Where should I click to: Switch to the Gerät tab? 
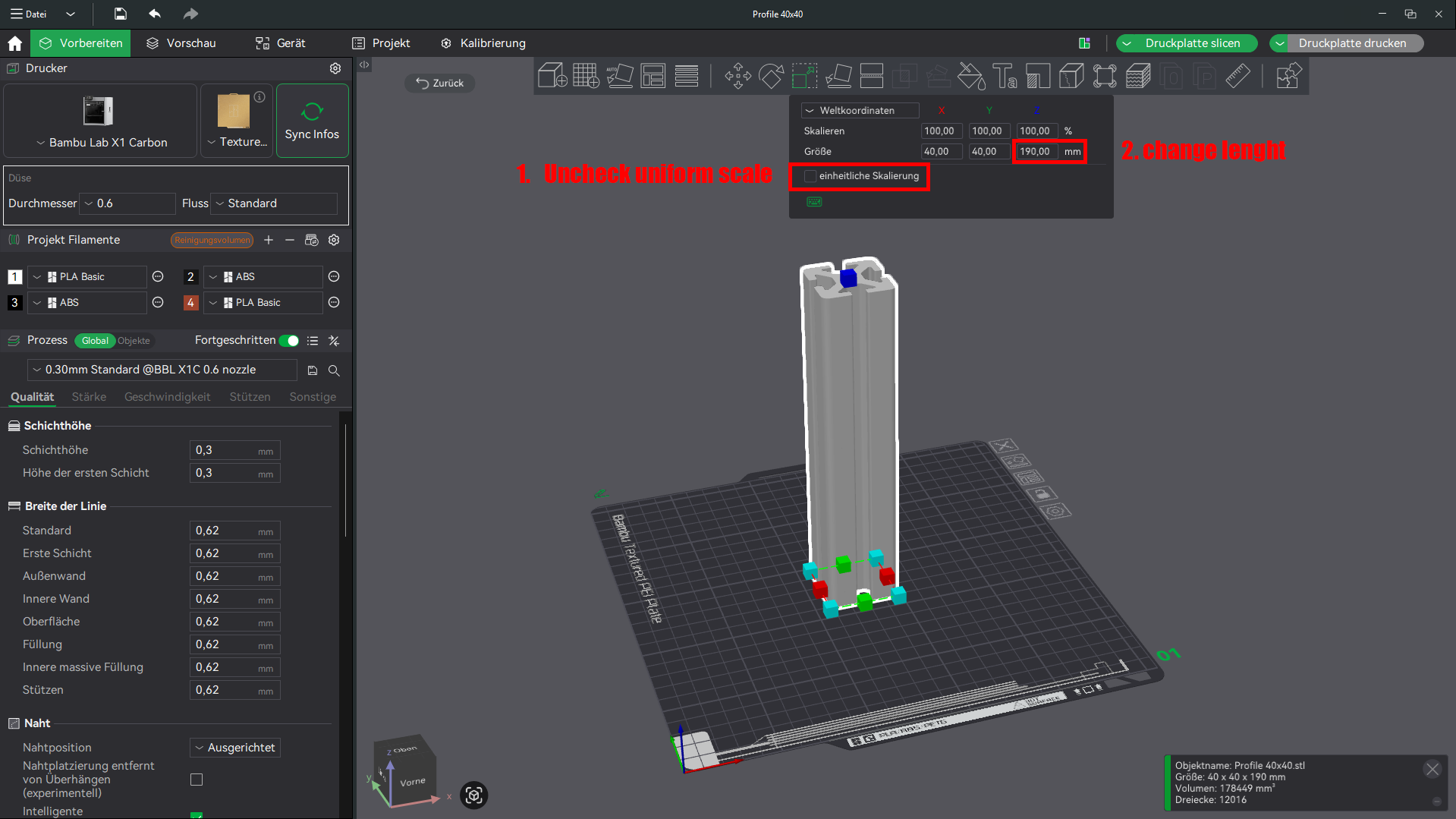coord(281,43)
